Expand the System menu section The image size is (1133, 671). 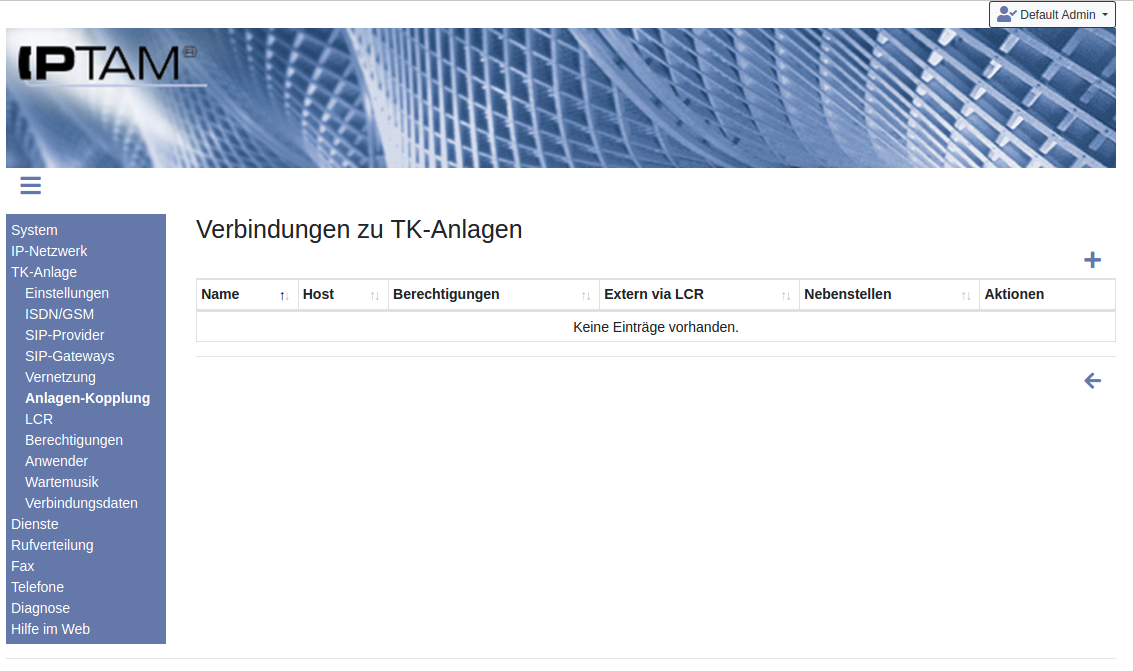tap(34, 230)
